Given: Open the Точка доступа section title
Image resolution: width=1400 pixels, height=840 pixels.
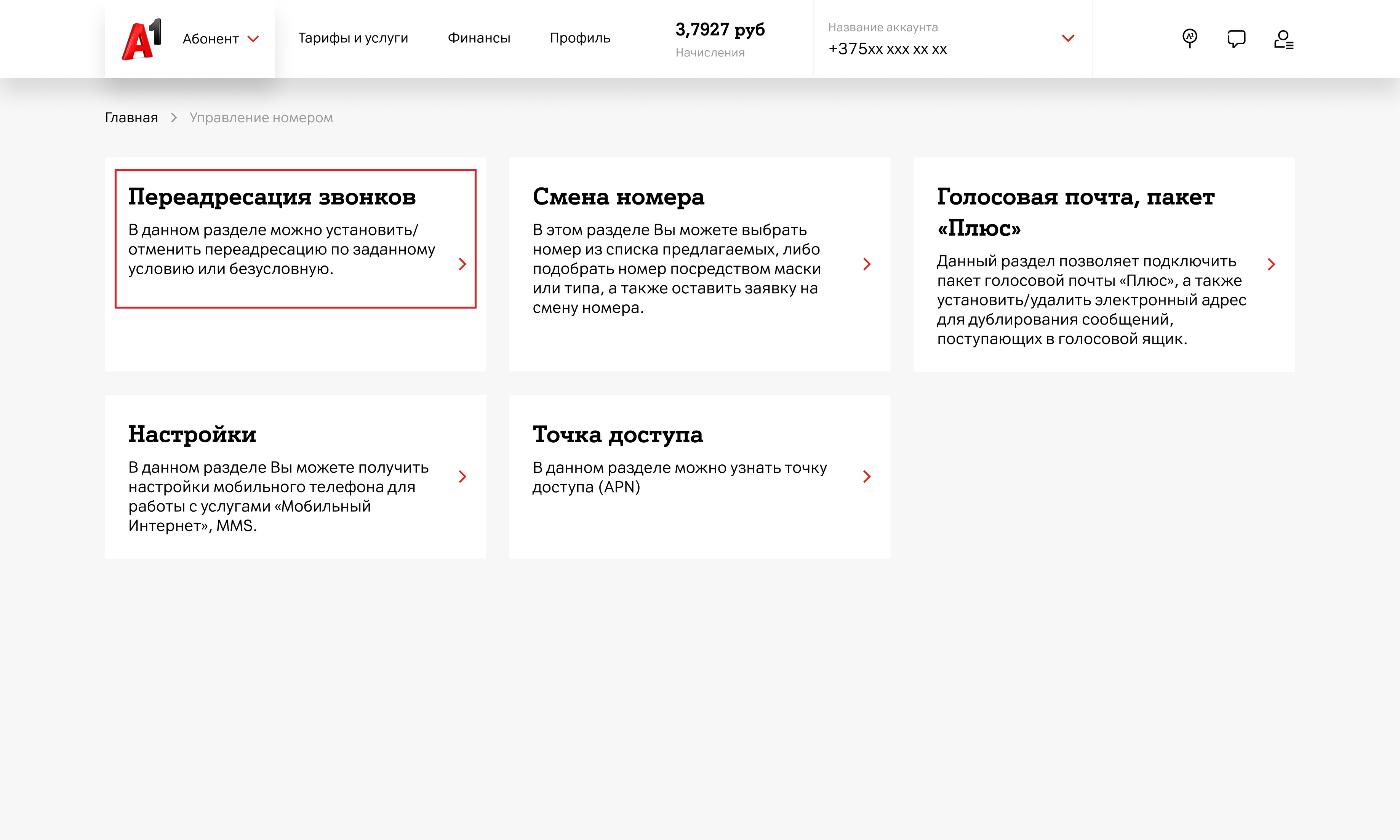Looking at the screenshot, I should point(618,435).
